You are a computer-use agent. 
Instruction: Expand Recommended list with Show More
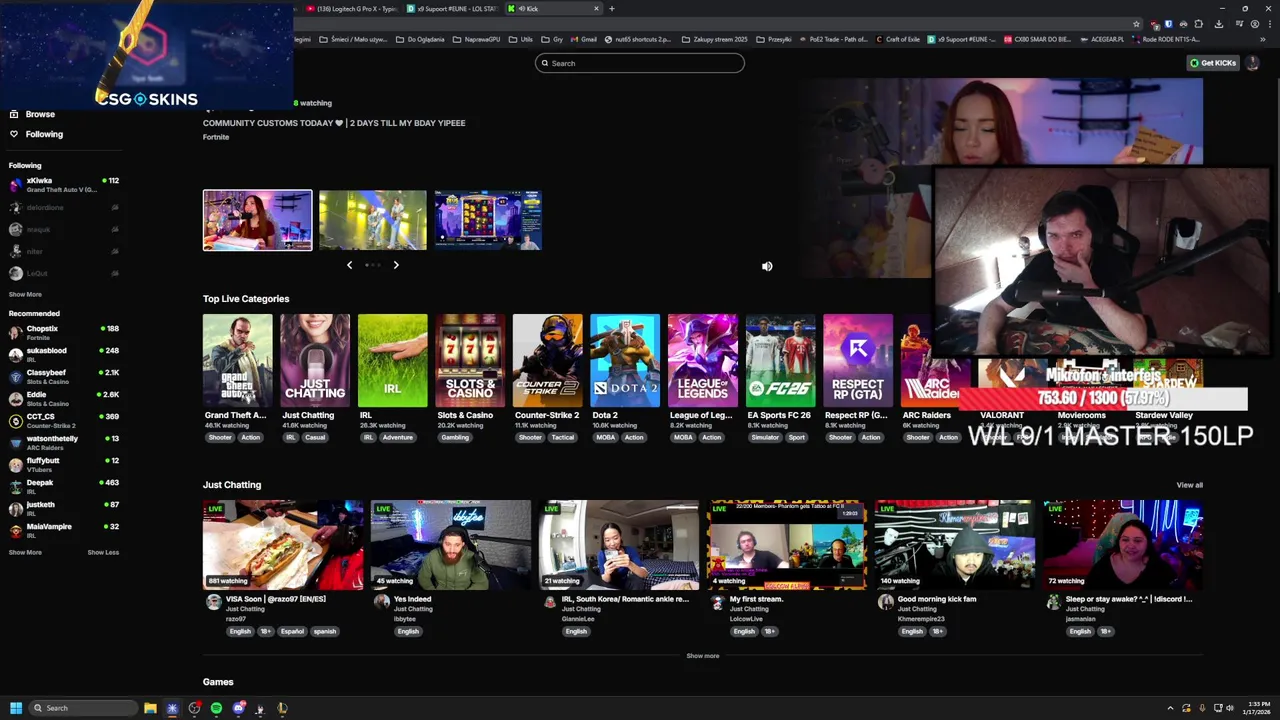[x=25, y=553]
